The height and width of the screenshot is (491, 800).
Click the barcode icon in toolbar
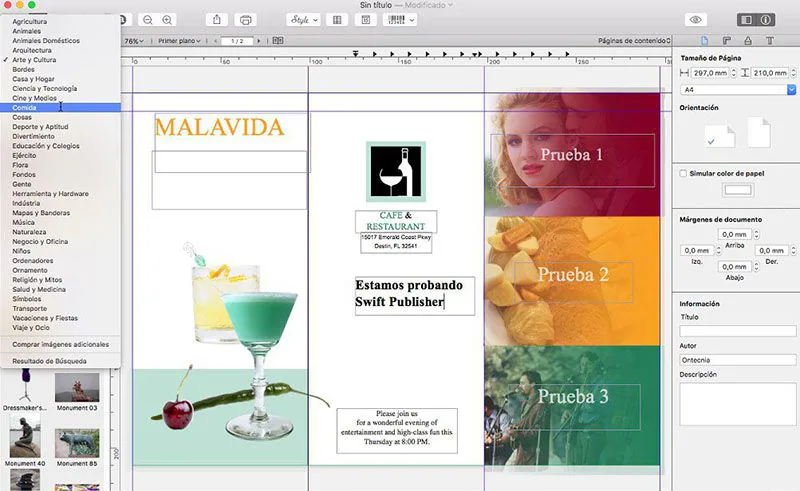pos(396,20)
